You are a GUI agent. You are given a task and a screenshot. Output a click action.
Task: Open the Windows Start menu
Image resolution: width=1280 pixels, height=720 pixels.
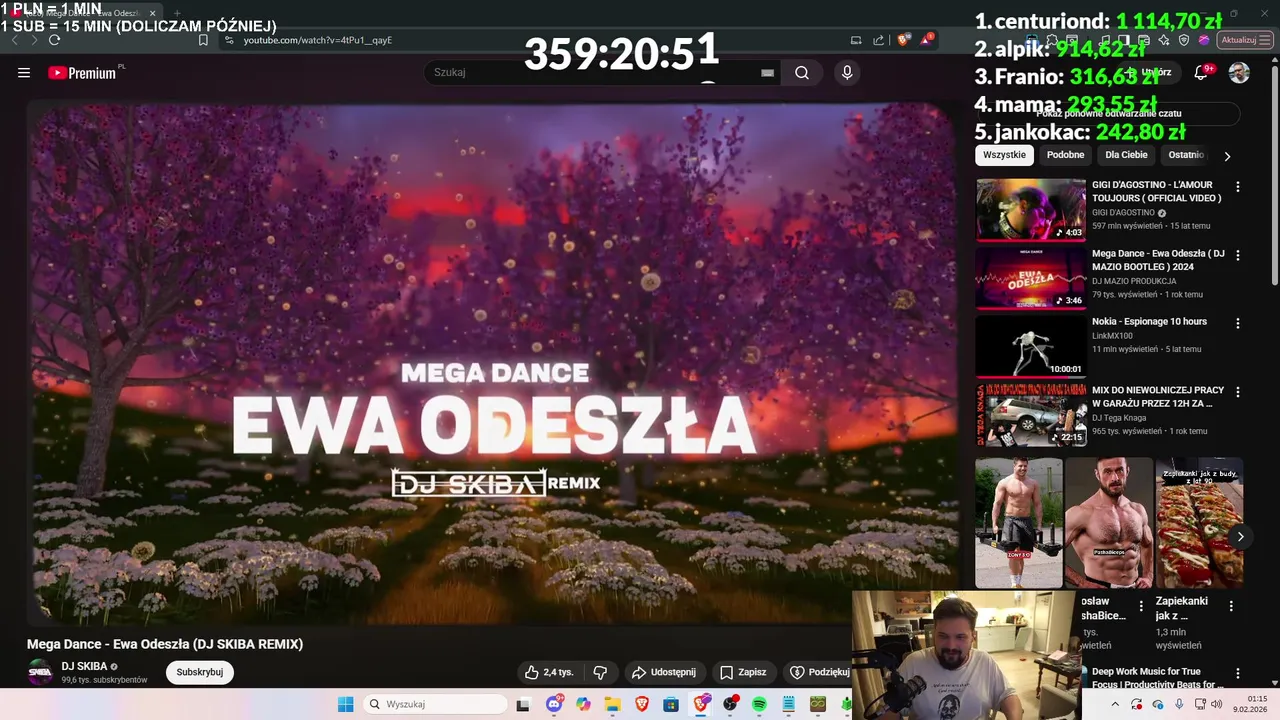tap(346, 704)
